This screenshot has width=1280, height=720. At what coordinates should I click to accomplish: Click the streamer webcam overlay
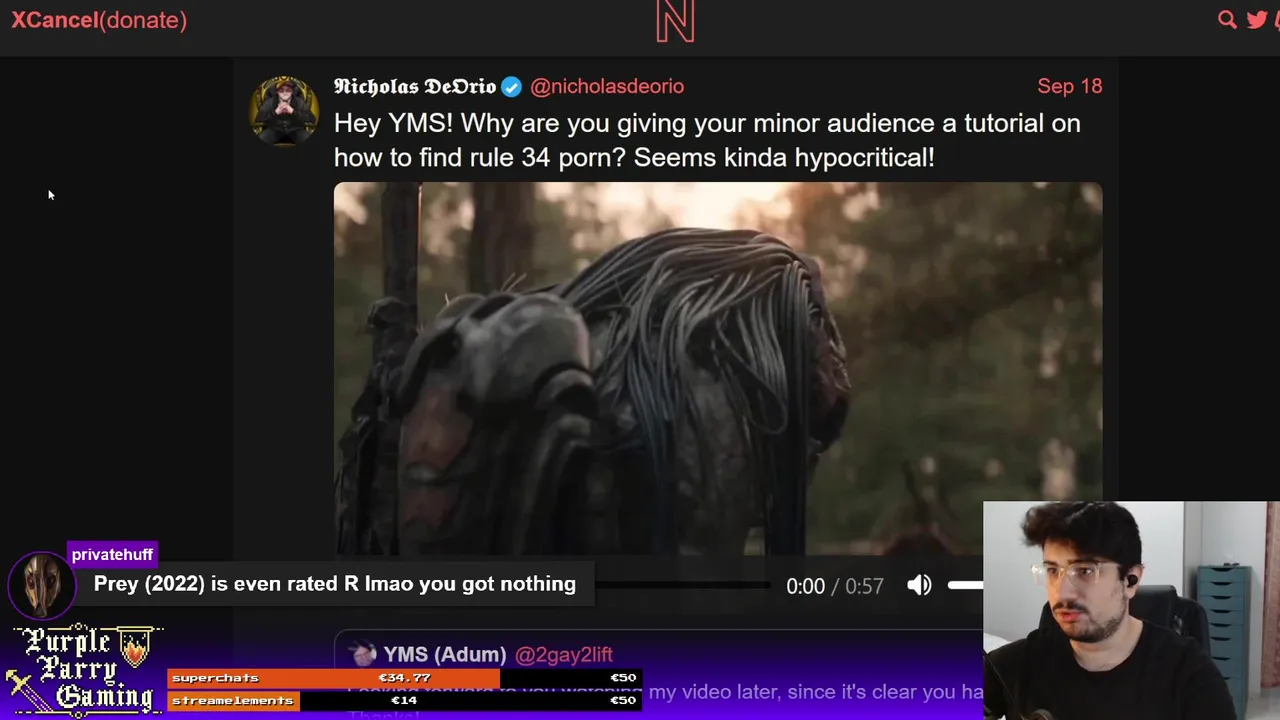click(1131, 610)
